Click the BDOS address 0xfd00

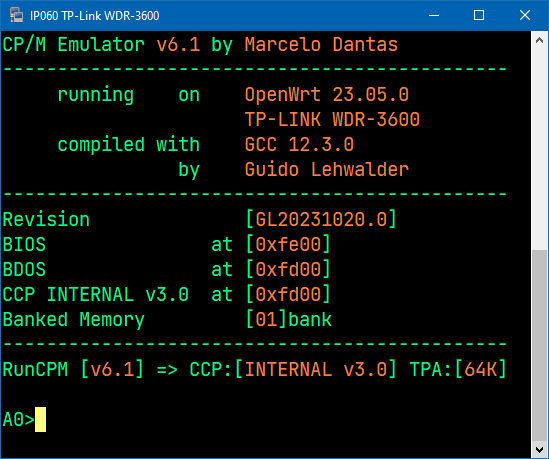pos(288,269)
